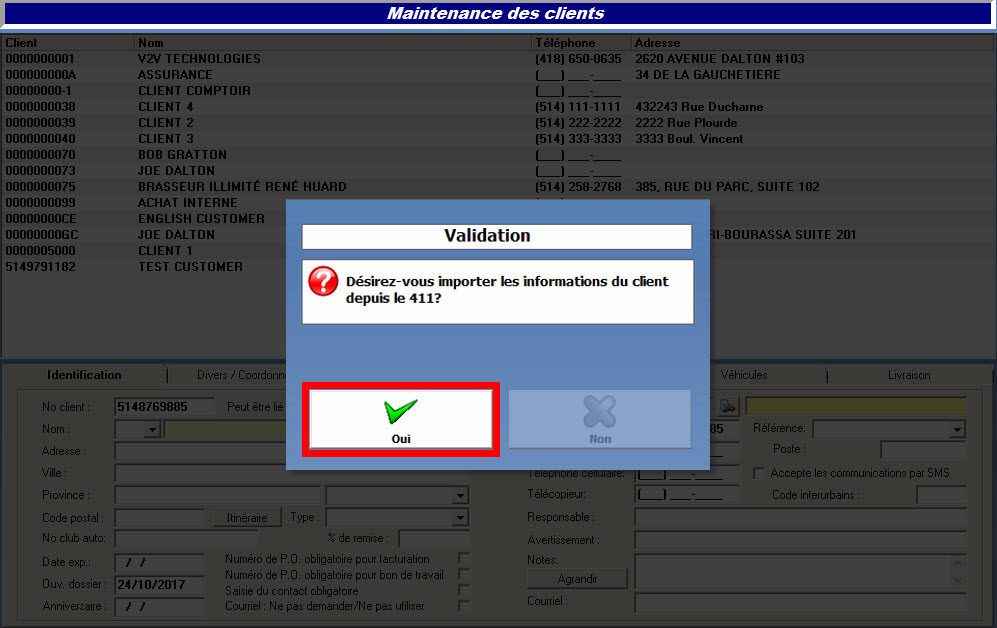This screenshot has height=628, width=997.
Task: Click the No client field showing 5148769885
Action: [165, 406]
